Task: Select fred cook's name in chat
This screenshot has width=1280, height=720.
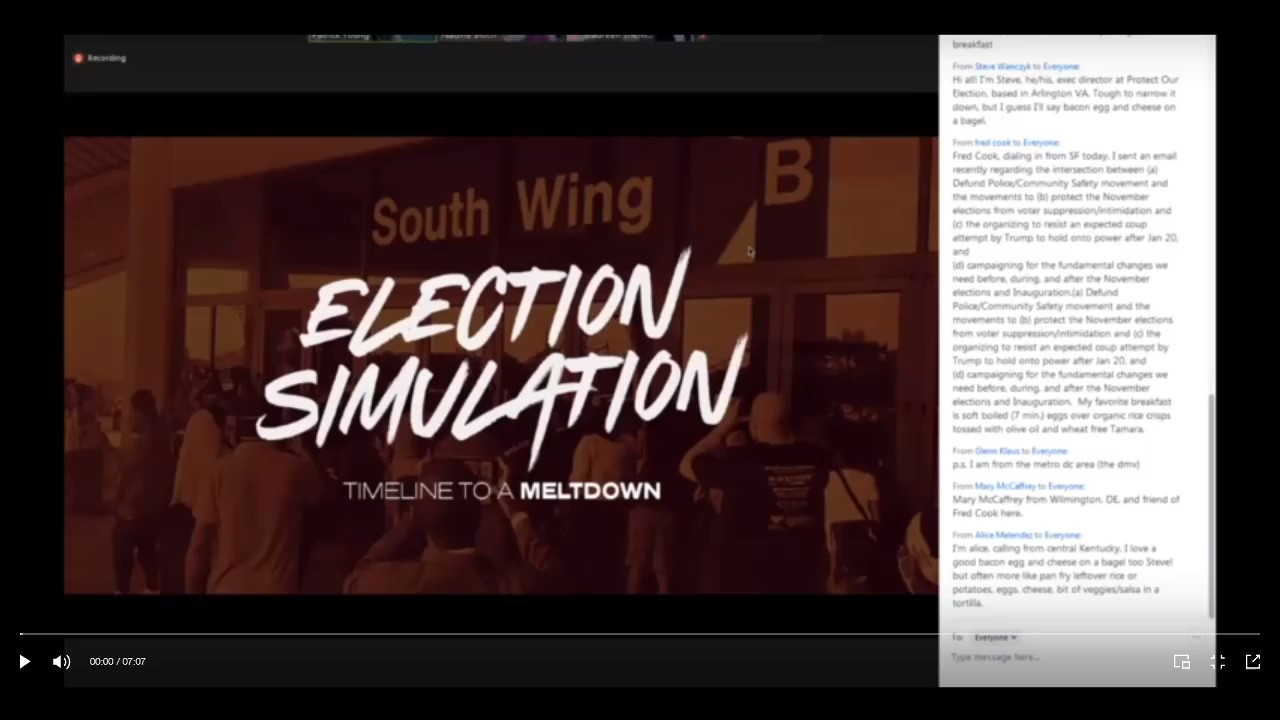Action: [x=993, y=143]
